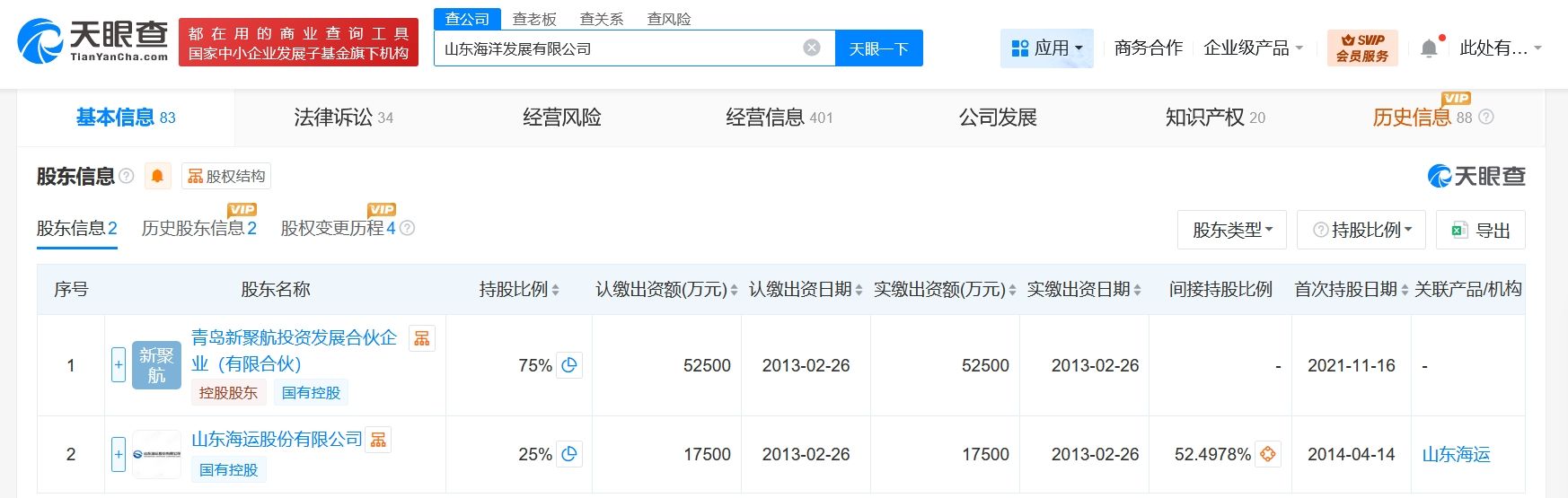Viewport: 1568px width, 498px height.
Task: Open the 基本信息 tab
Action: click(x=126, y=118)
